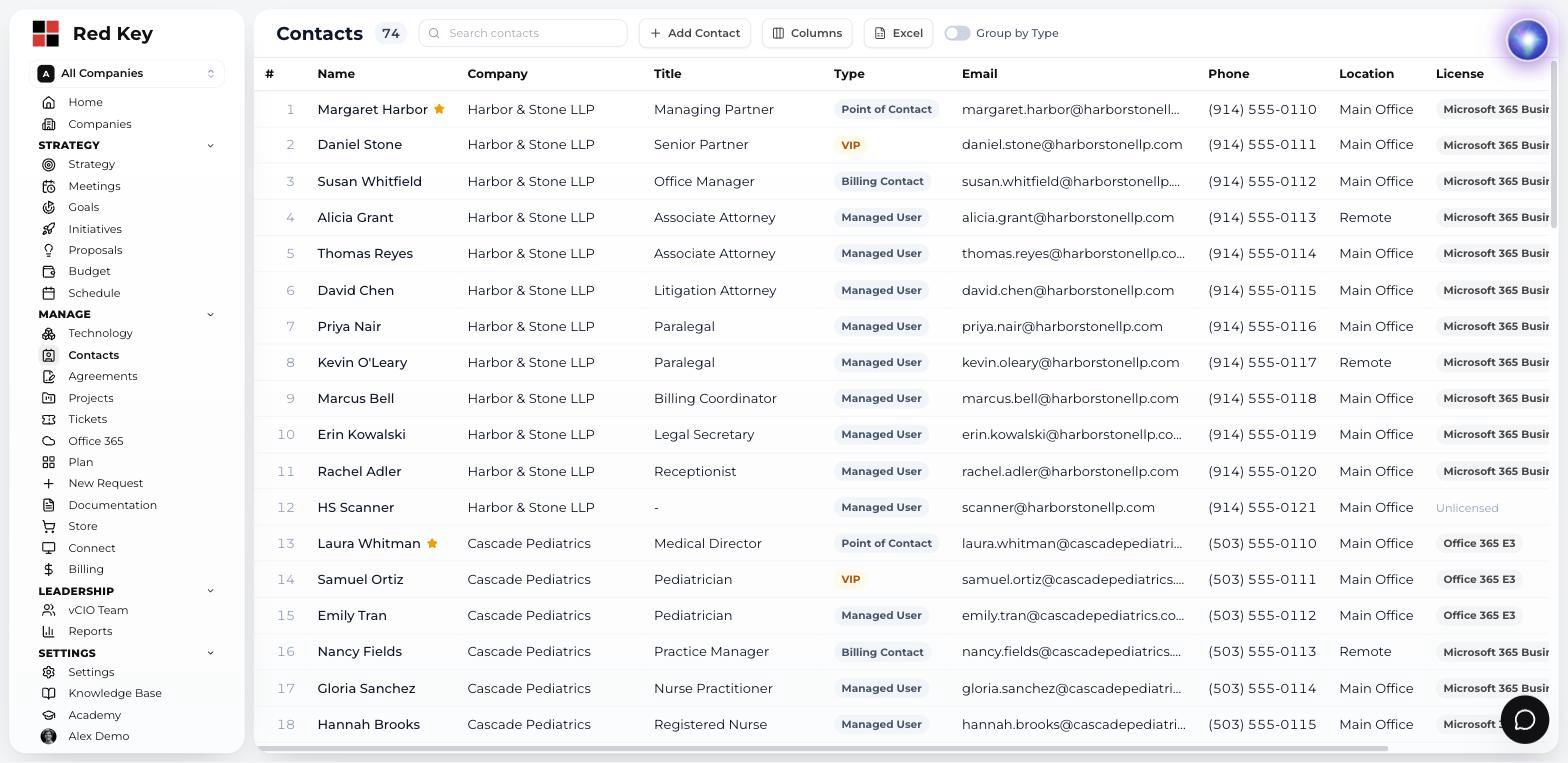Click the Search contacts field
Screen dimensions: 1568x763
click(x=523, y=33)
